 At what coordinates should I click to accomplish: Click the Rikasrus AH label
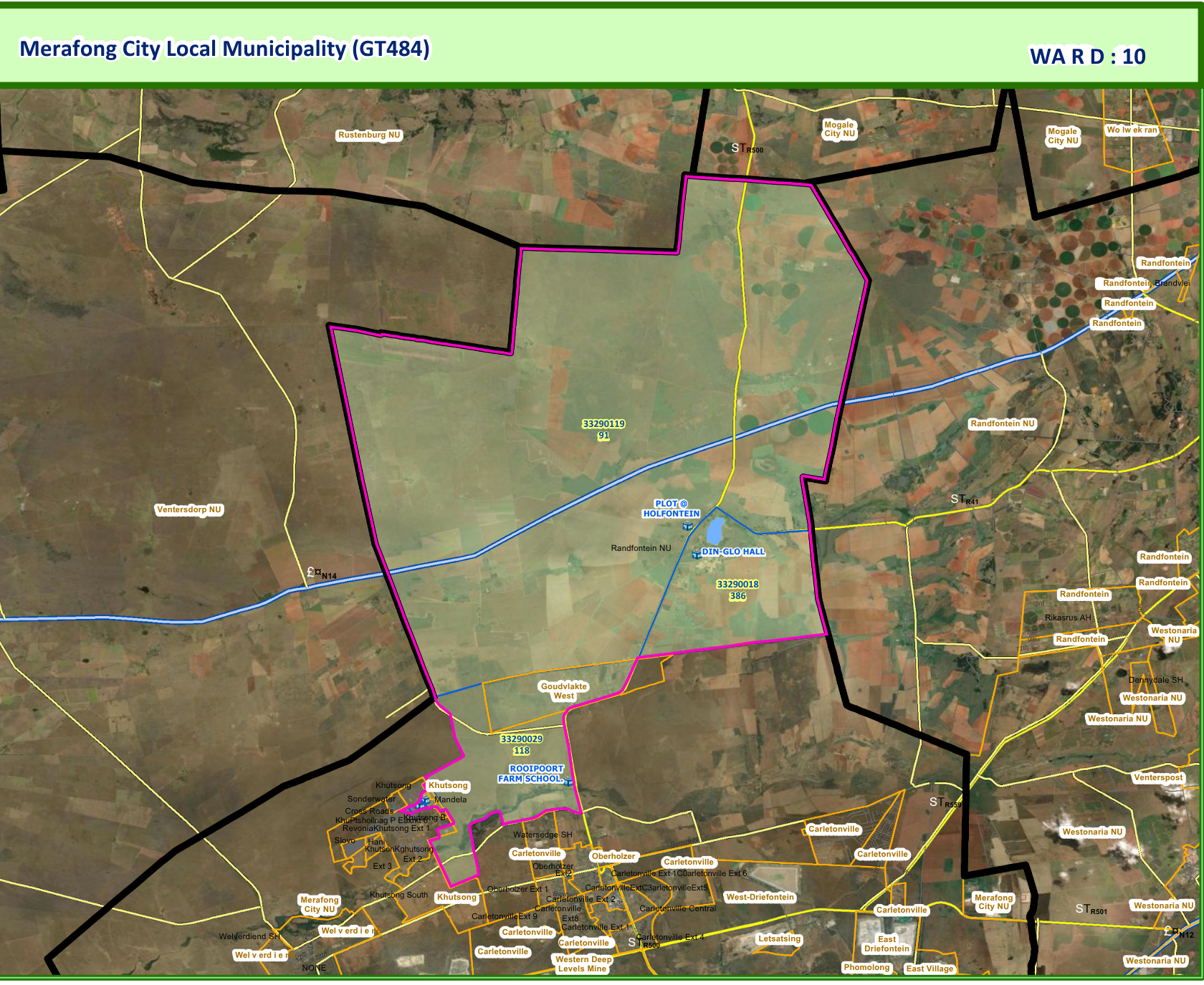(1068, 618)
